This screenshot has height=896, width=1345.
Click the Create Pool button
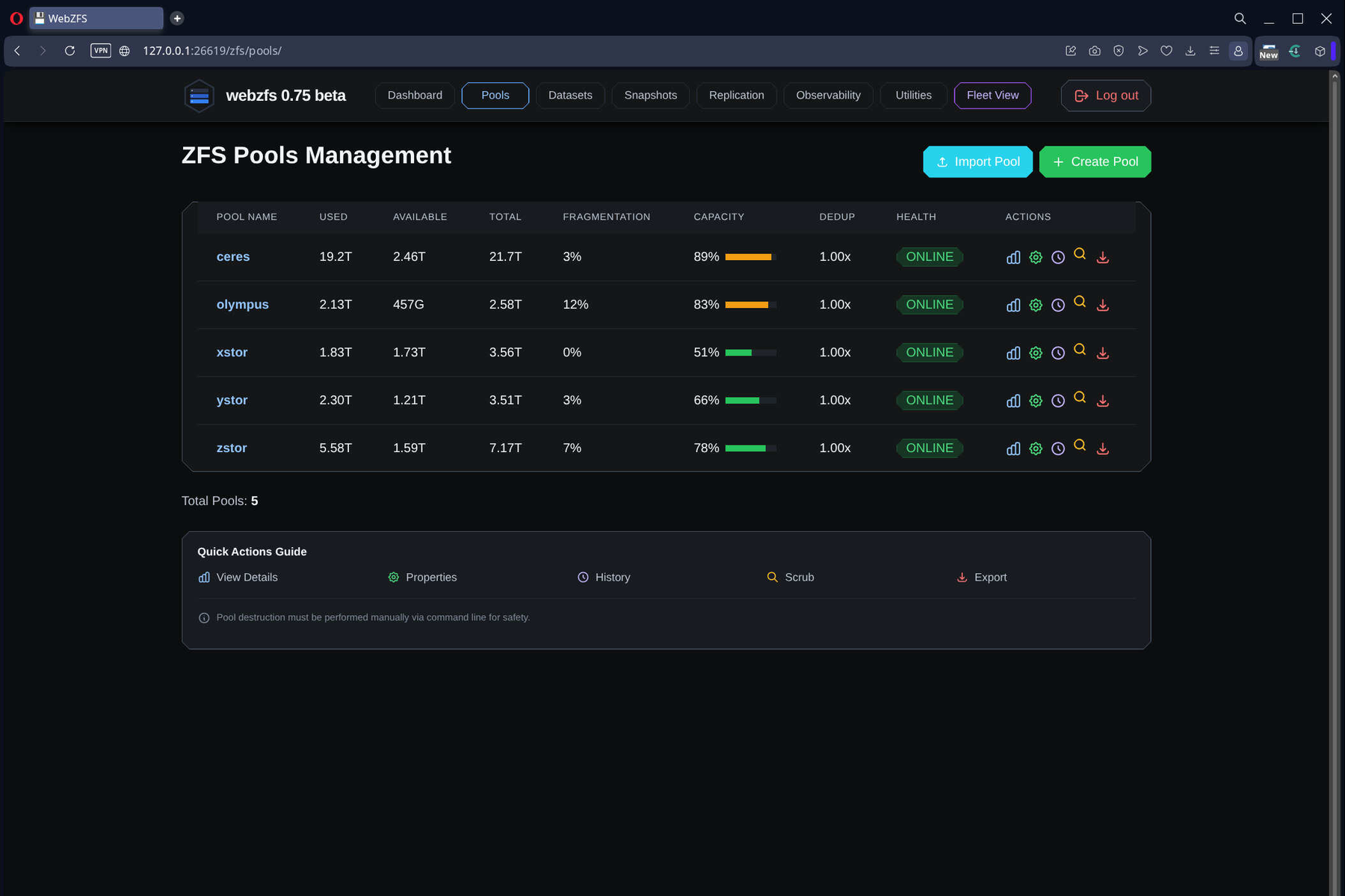1095,161
